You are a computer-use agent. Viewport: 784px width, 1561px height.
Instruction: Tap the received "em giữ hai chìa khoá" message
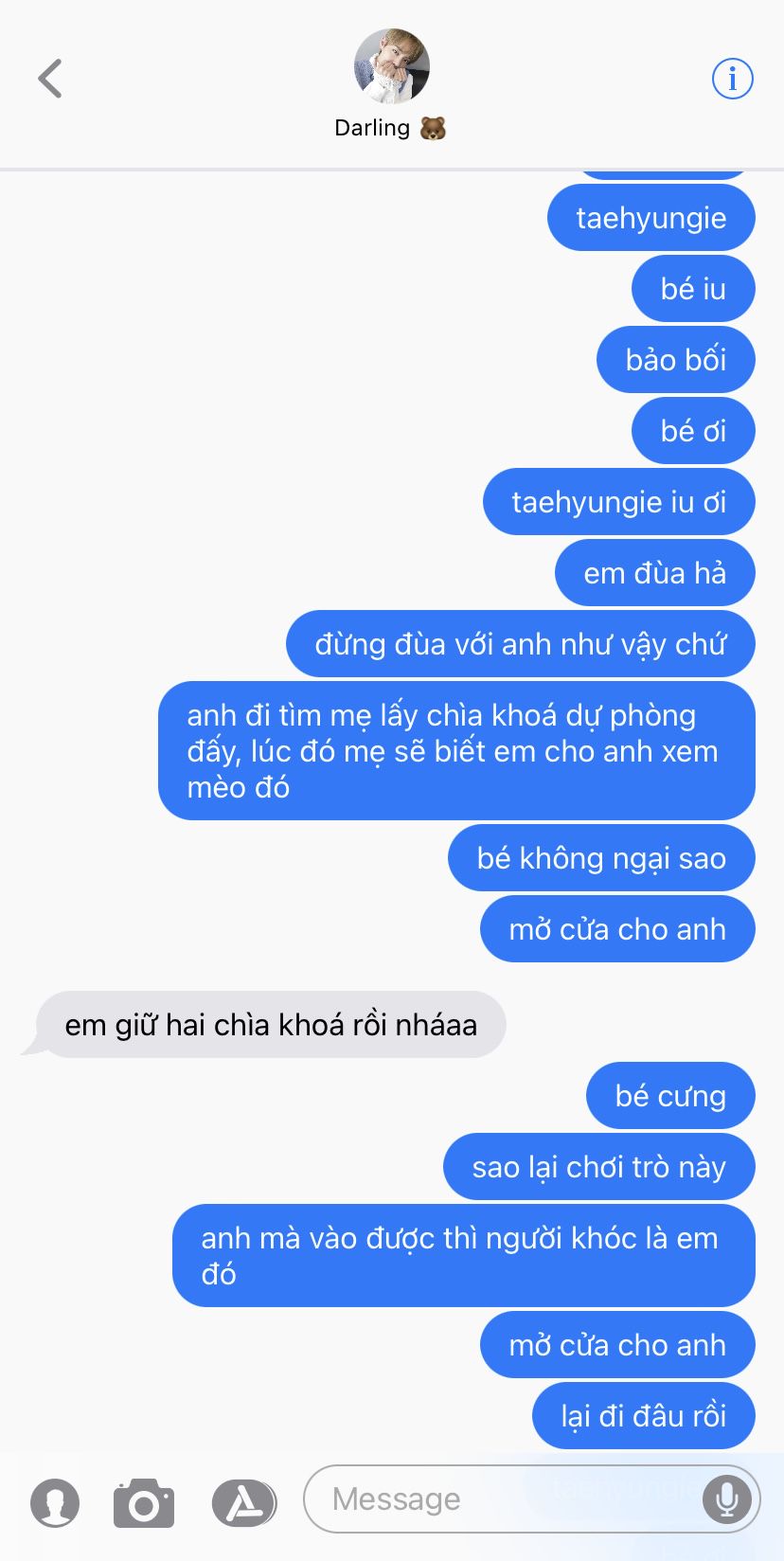tap(271, 1025)
